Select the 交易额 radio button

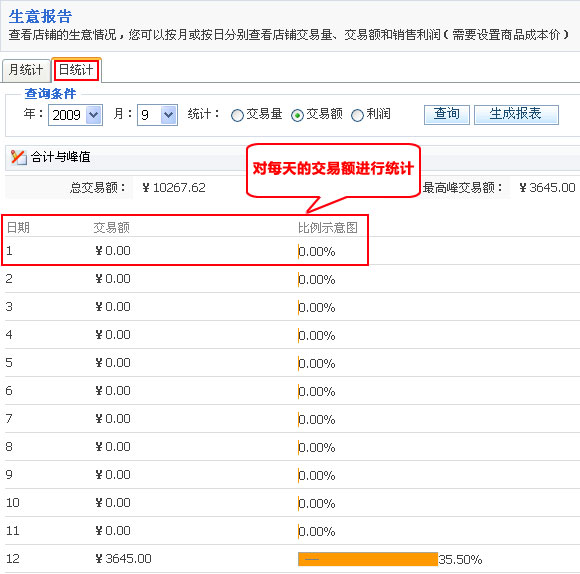coord(297,115)
